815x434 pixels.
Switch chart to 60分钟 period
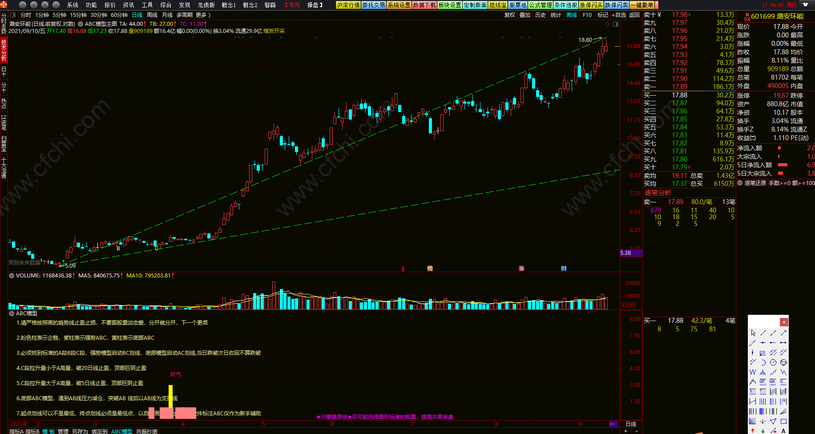(119, 15)
